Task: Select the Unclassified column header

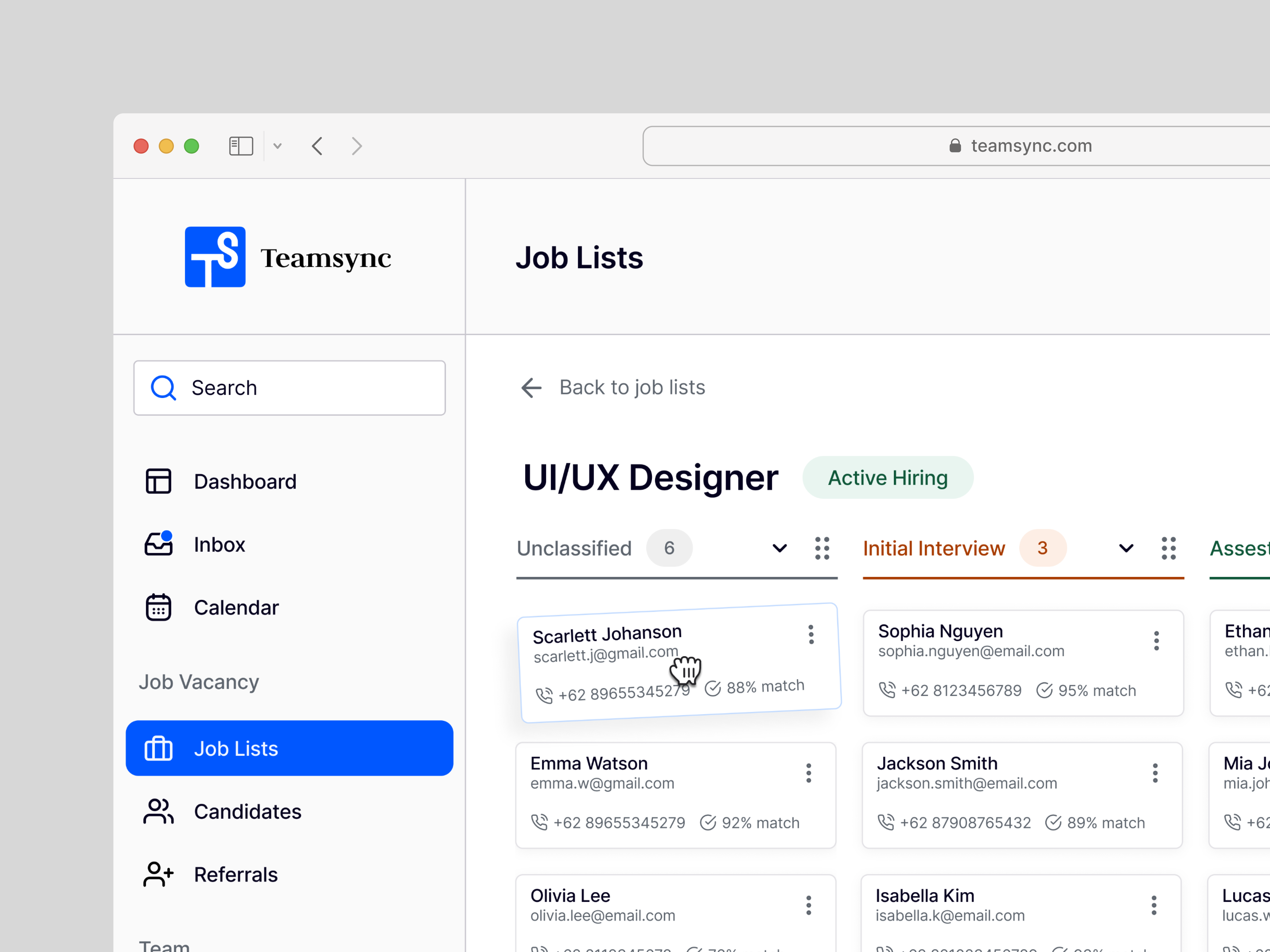Action: [x=574, y=548]
